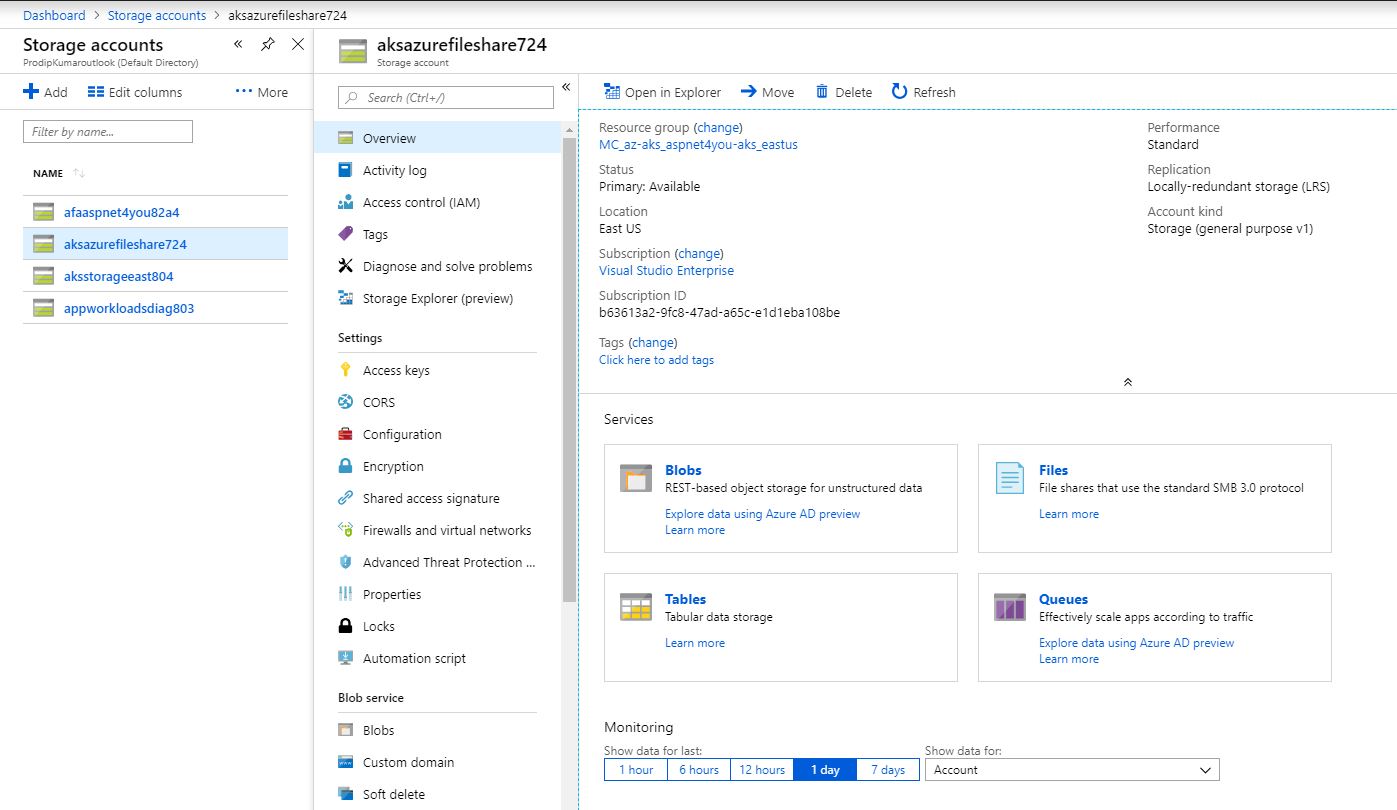Click the resource menu scrollbar
The image size is (1397, 810).
(570, 370)
